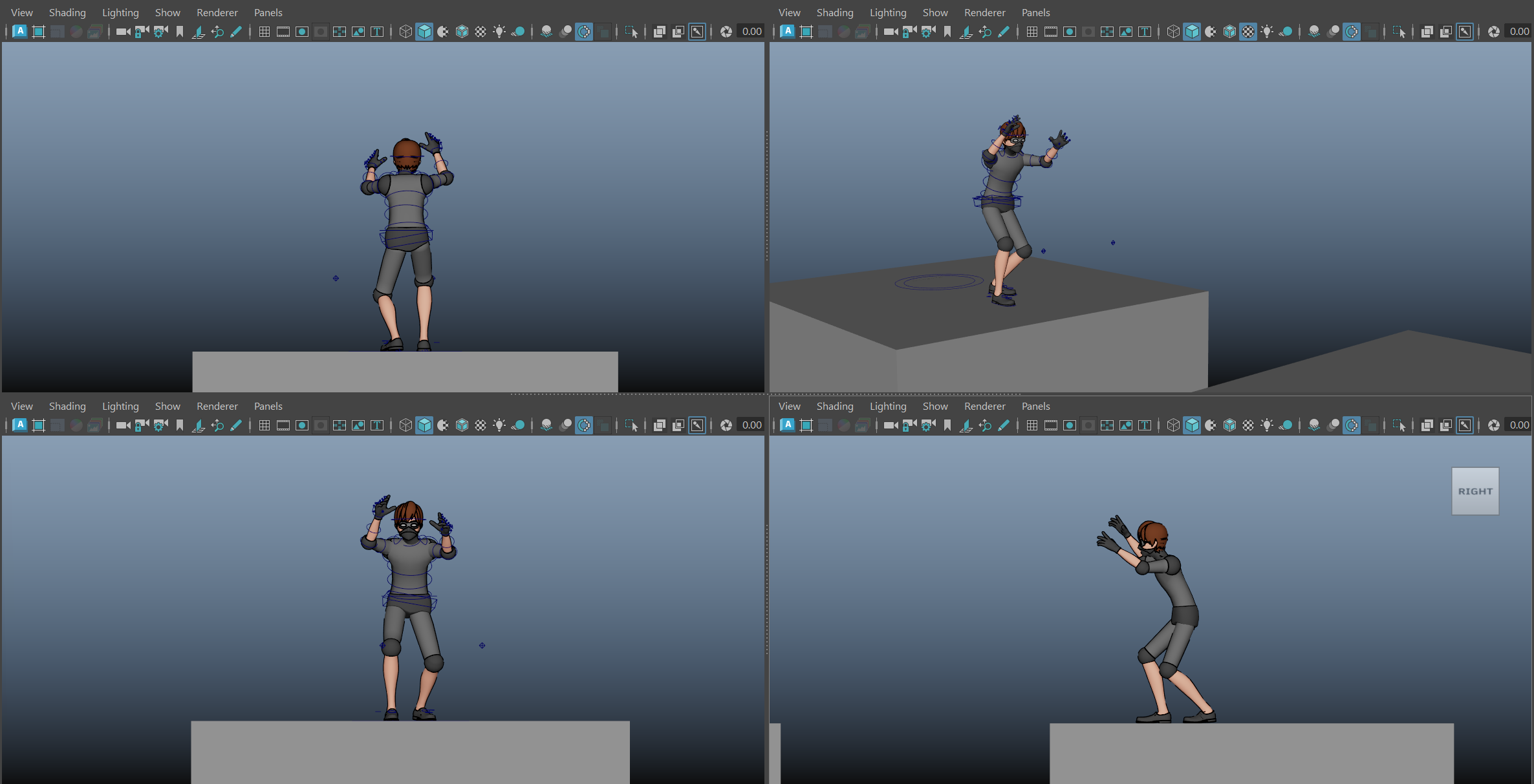Click Film Gate icon in bottom-left front-view panel

tap(283, 425)
